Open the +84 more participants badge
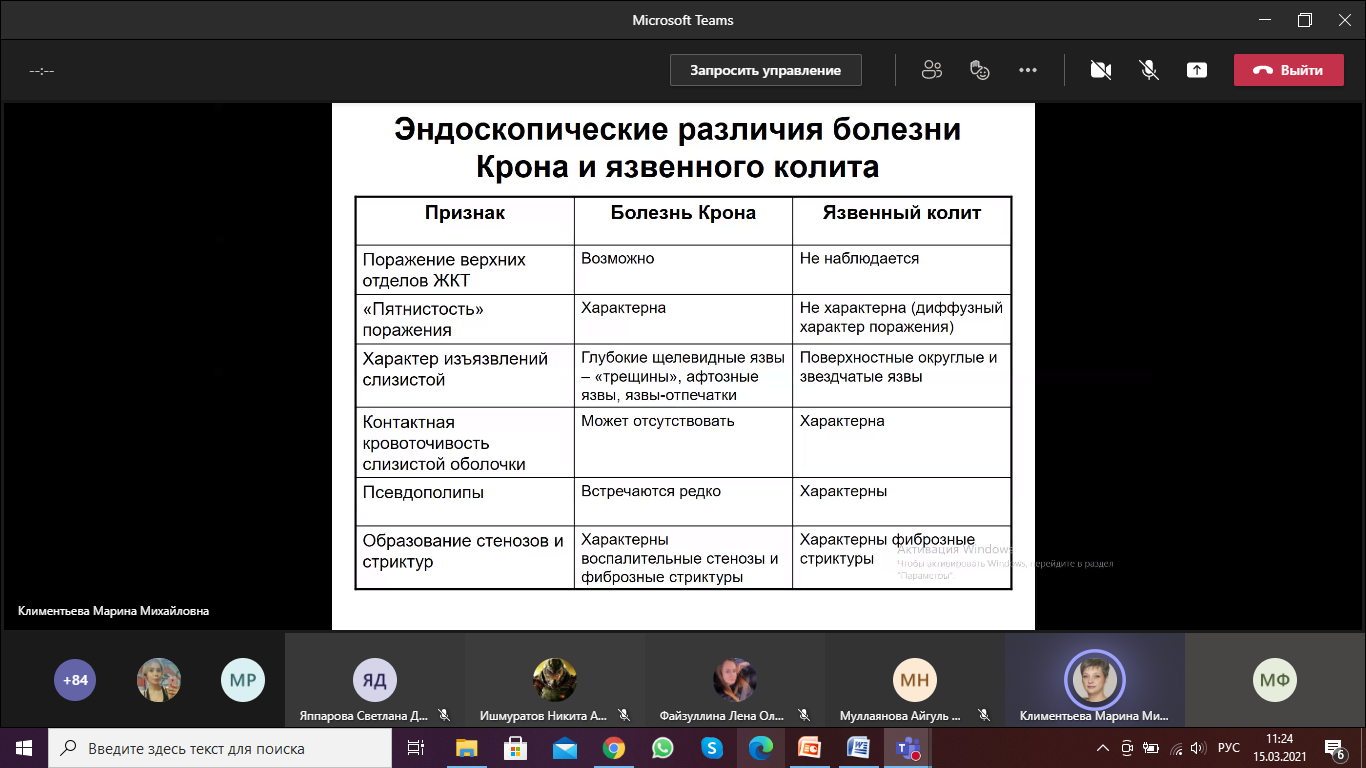Viewport: 1366px width, 768px height. [x=75, y=680]
